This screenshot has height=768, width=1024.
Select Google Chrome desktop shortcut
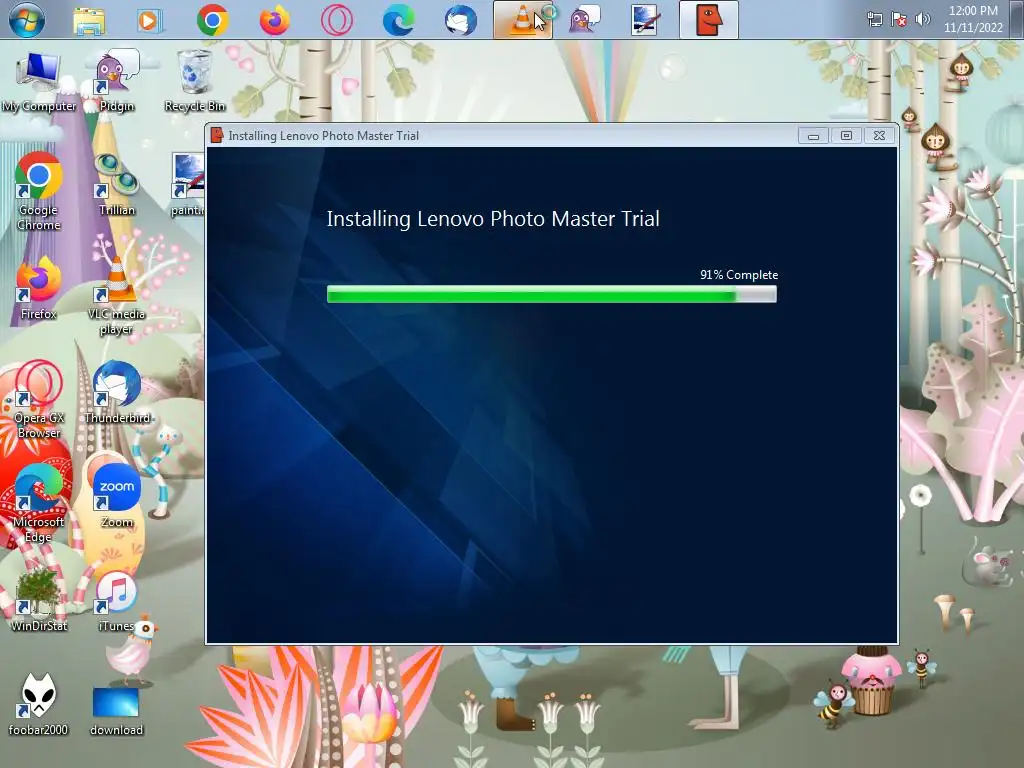[39, 191]
